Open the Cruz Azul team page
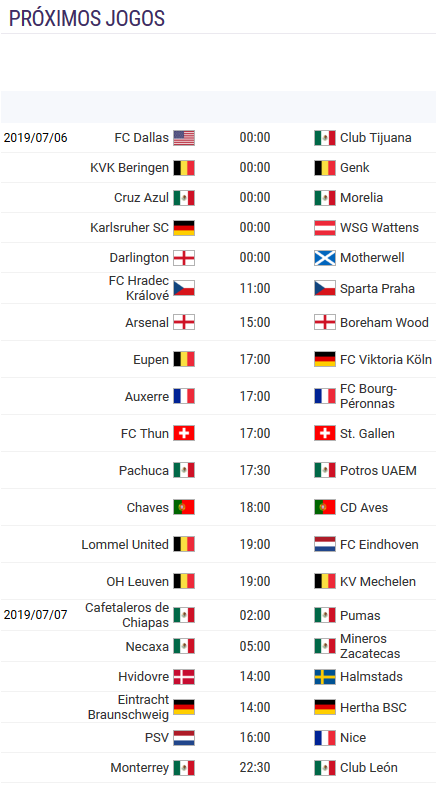The image size is (436, 788). (x=141, y=198)
